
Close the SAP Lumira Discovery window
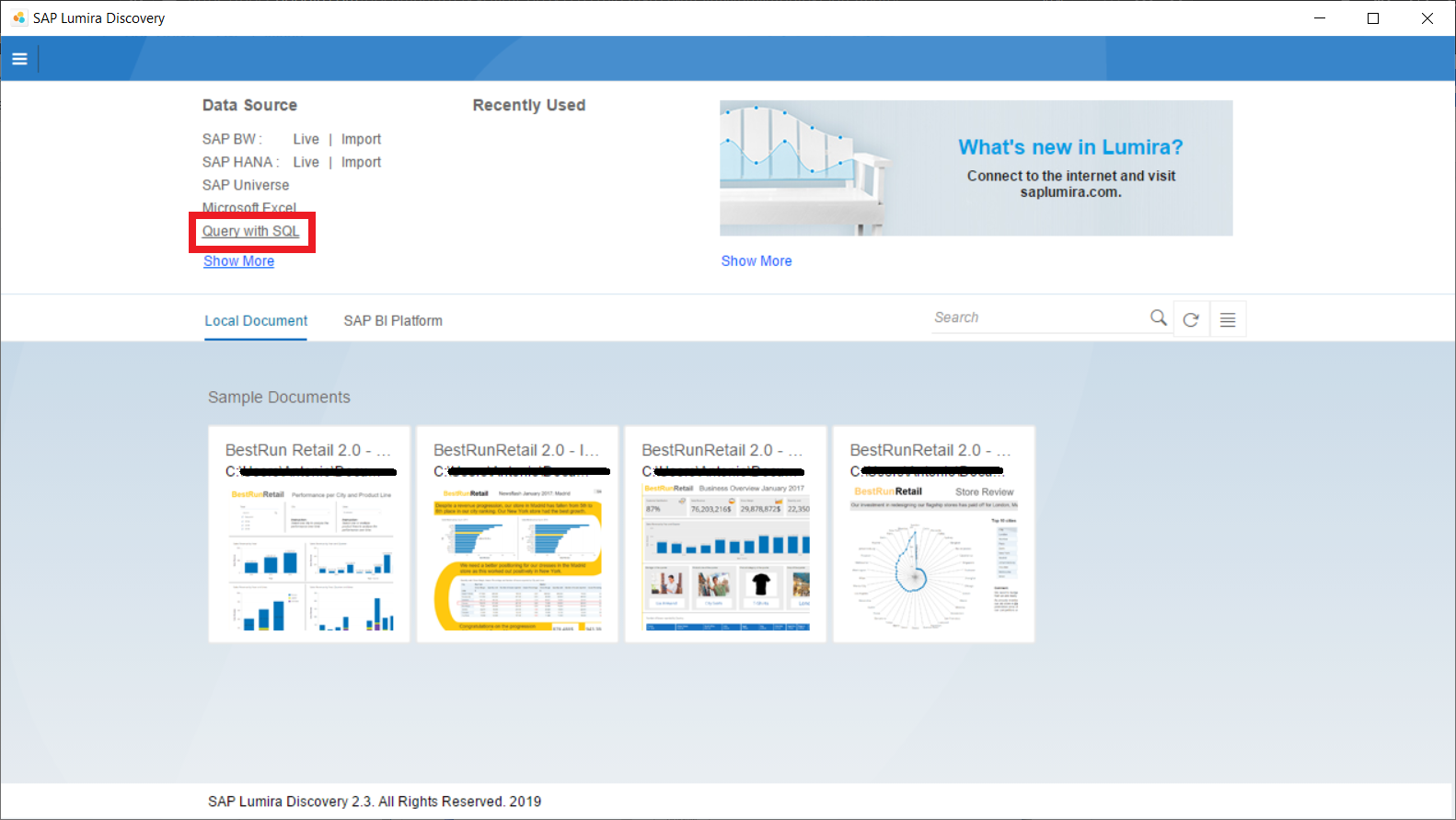(1427, 17)
